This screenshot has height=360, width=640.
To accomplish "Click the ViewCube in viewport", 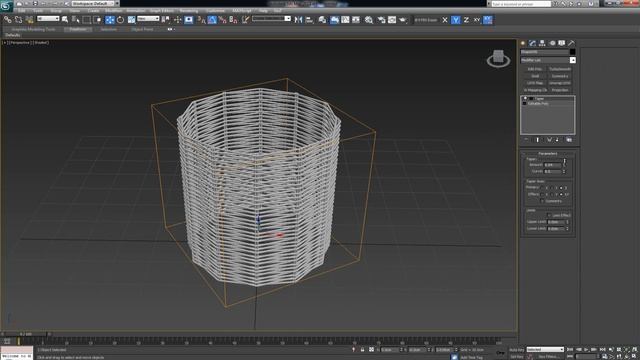I will 498,58.
